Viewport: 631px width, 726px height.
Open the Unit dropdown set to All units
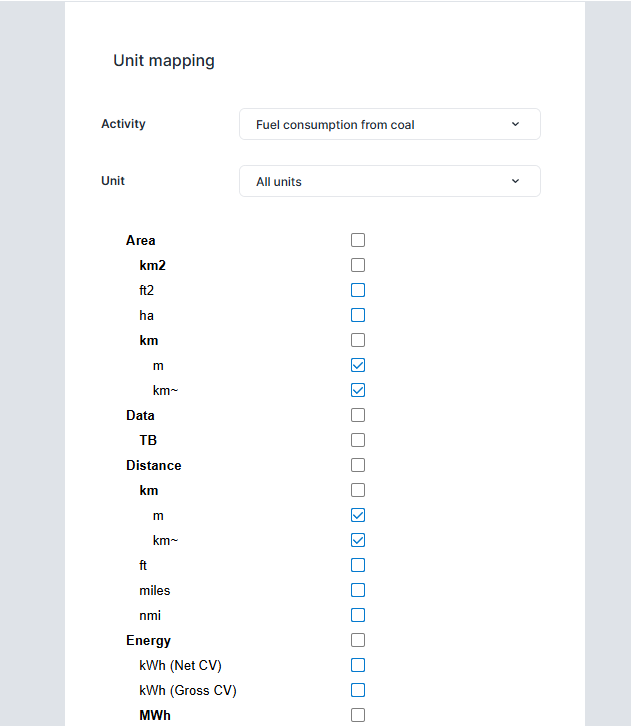click(390, 181)
